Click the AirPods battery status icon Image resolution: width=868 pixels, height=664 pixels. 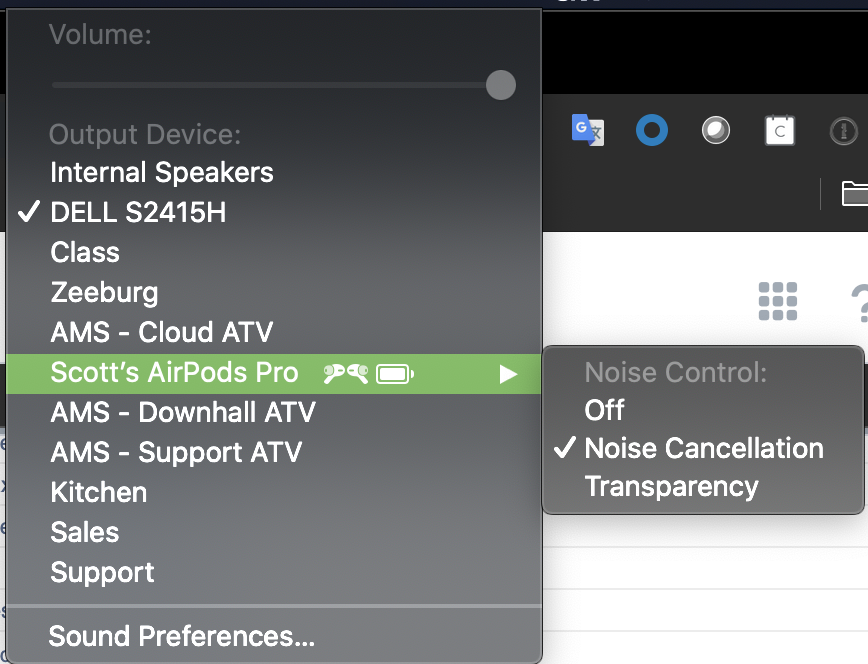coord(395,374)
